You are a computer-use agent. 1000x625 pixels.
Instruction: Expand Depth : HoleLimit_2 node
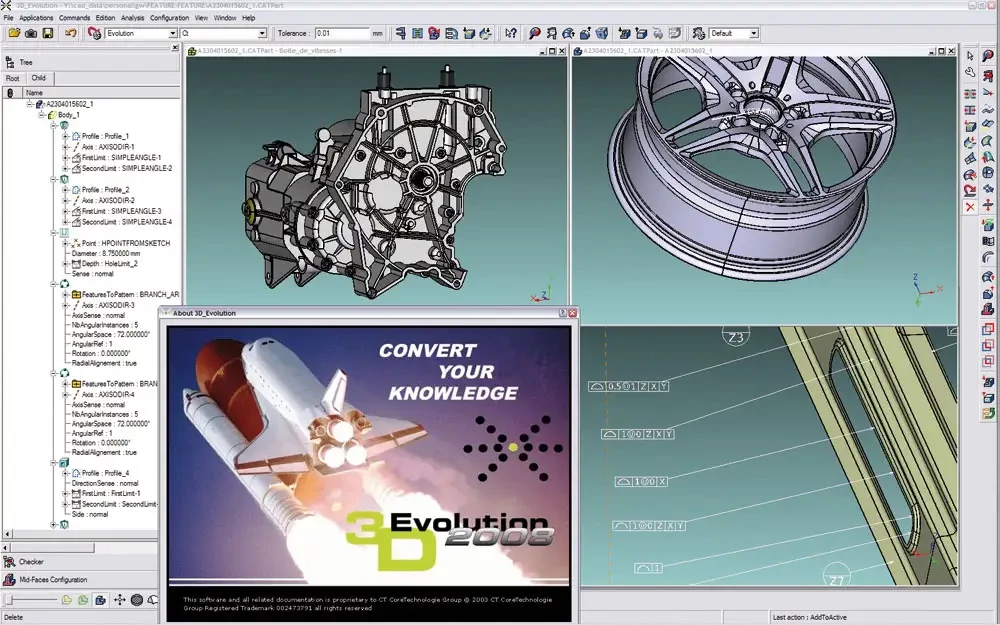[65, 263]
